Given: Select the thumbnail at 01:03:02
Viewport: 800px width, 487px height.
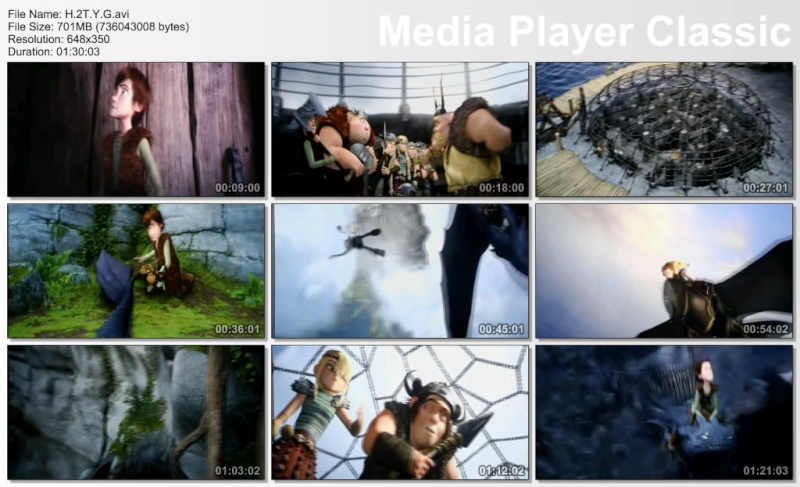Looking at the screenshot, I should click(x=136, y=413).
